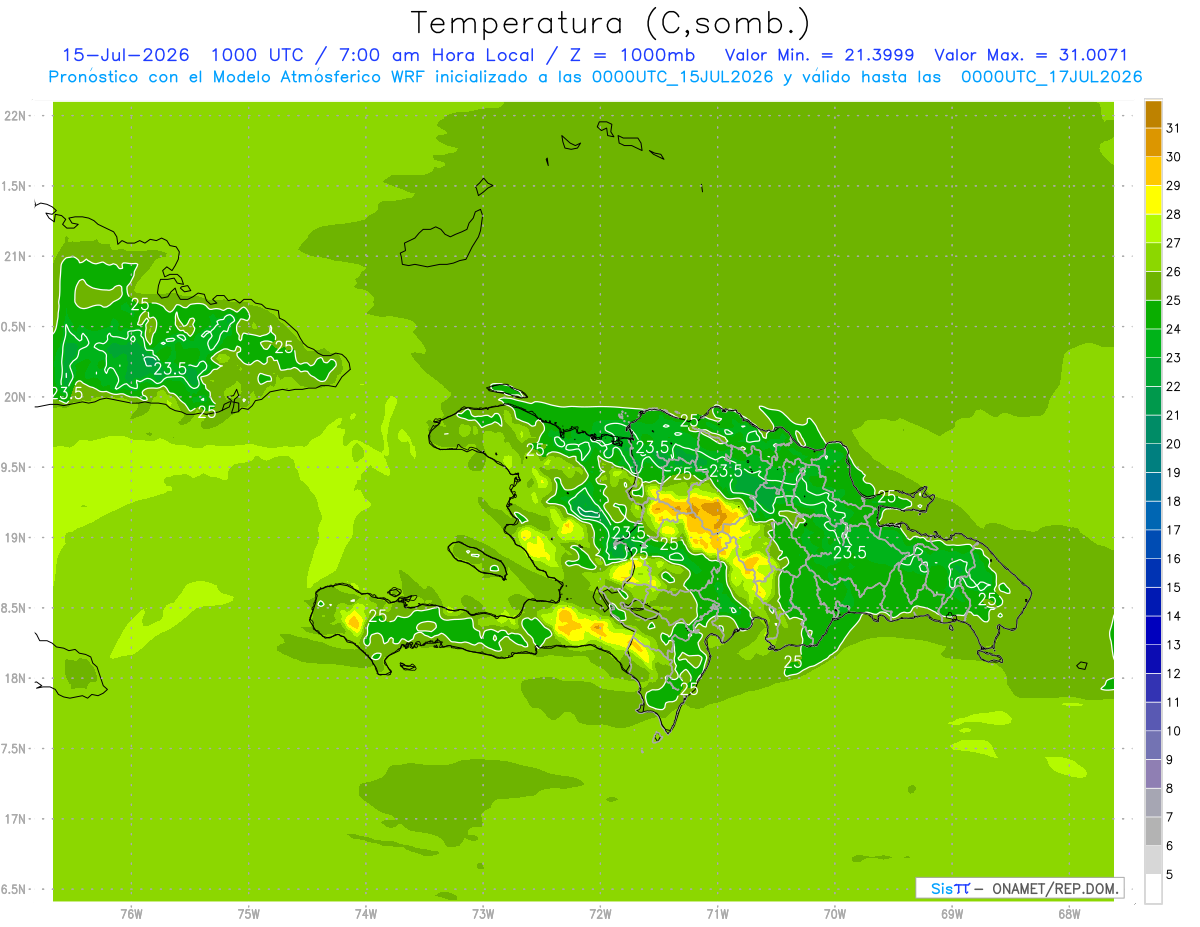The height and width of the screenshot is (927, 1200).
Task: Click the 21N latitude axis label
Action: [x=14, y=257]
